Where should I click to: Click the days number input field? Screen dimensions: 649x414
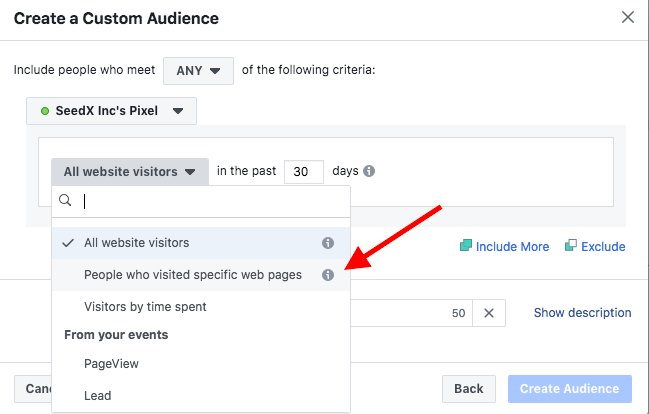click(303, 171)
